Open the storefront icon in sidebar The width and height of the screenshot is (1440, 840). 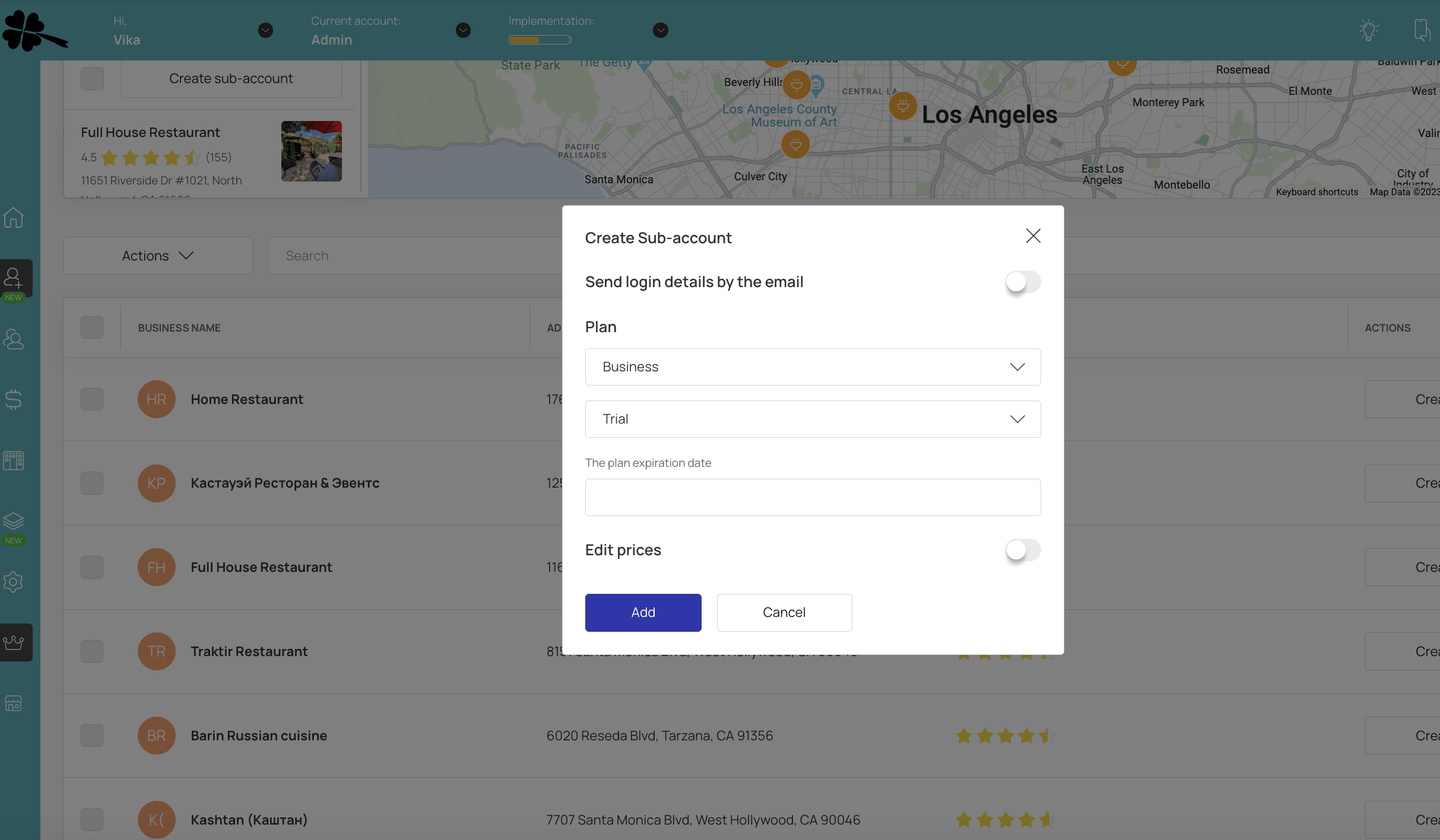(x=13, y=704)
